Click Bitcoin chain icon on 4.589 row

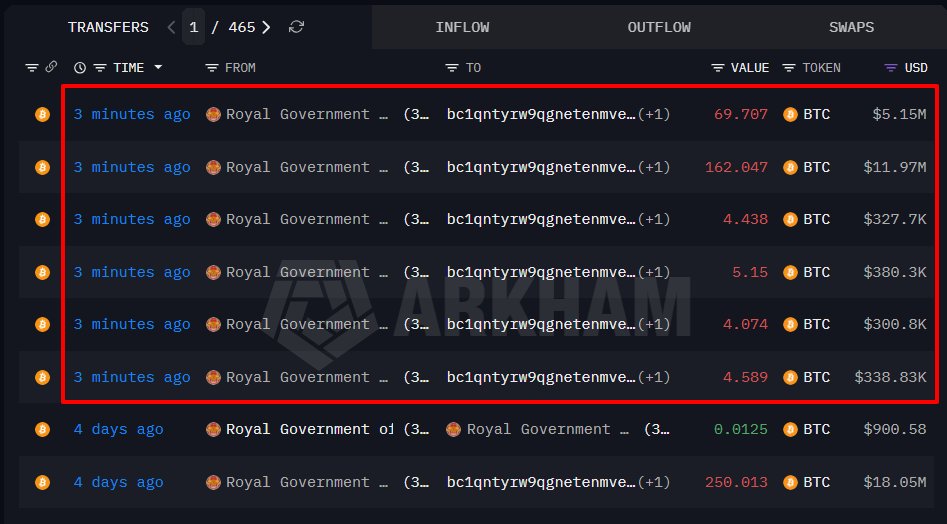point(42,377)
